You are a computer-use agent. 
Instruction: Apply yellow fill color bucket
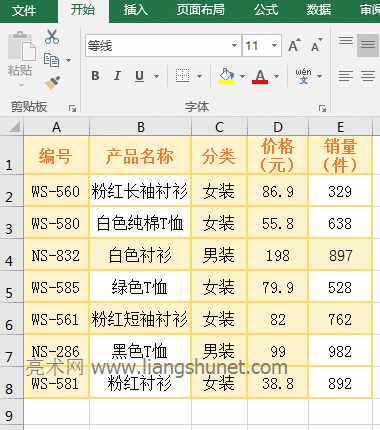226,76
